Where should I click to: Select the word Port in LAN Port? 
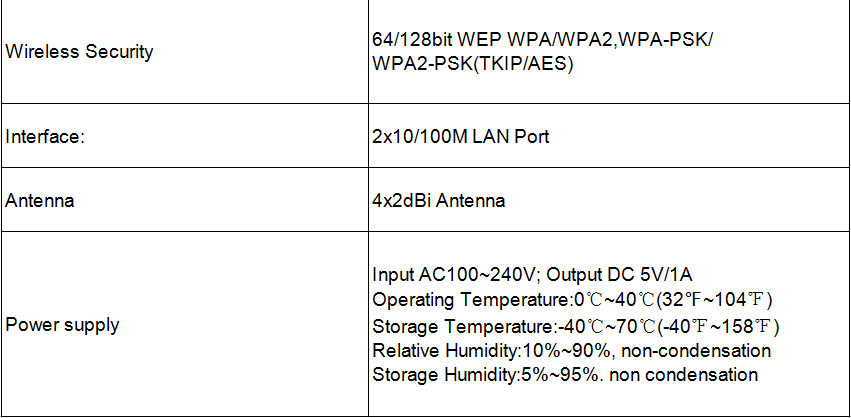[x=531, y=136]
